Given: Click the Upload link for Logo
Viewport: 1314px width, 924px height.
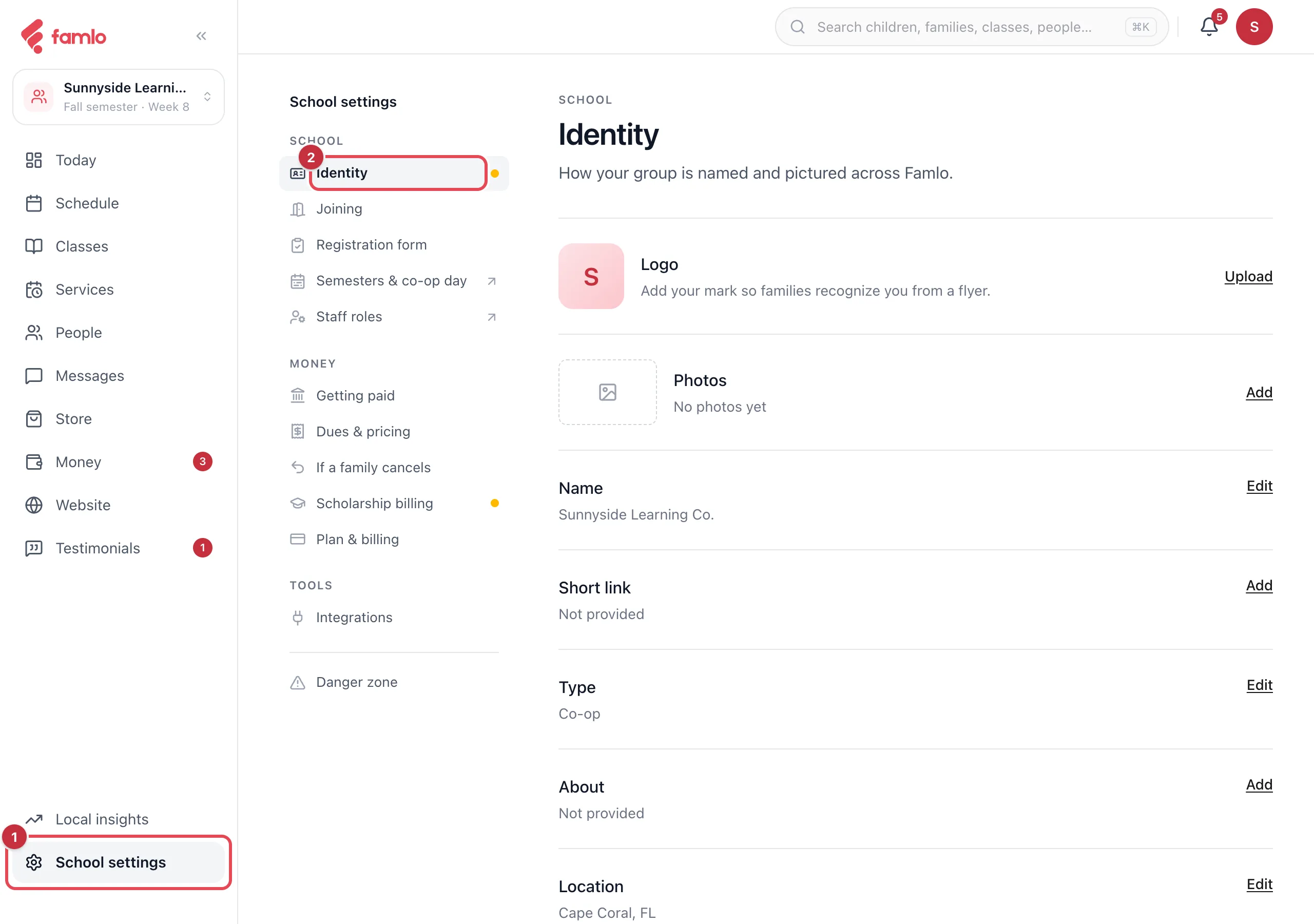Looking at the screenshot, I should pos(1248,277).
